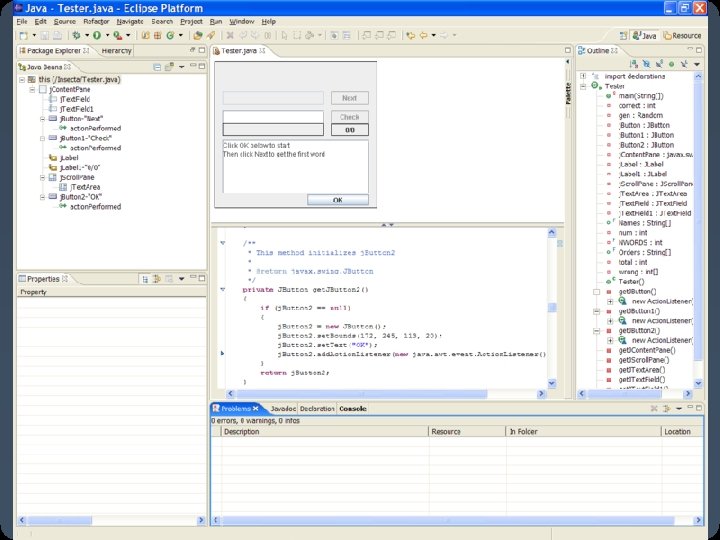Screen dimensions: 720x540
Task: Click the Run button in the toolbar
Action: (x=96, y=35)
